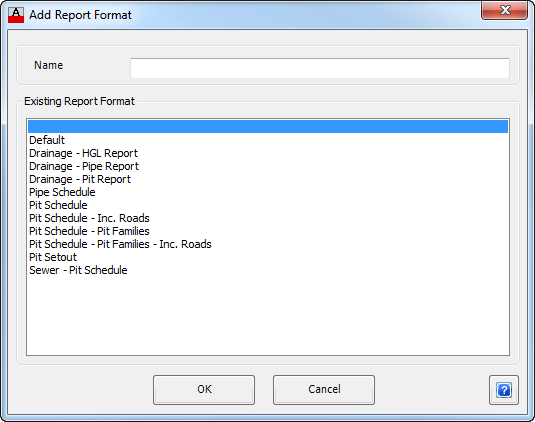Select the plain Pit Schedule entry
Image resolution: width=535 pixels, height=422 pixels.
tap(58, 205)
